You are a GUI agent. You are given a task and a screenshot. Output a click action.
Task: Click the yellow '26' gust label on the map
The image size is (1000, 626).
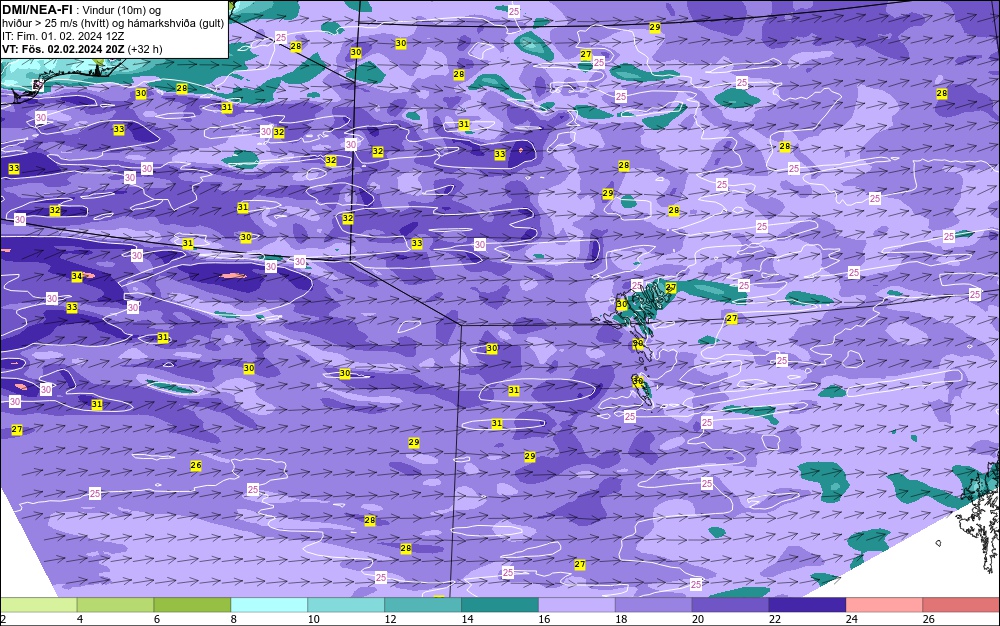point(196,465)
